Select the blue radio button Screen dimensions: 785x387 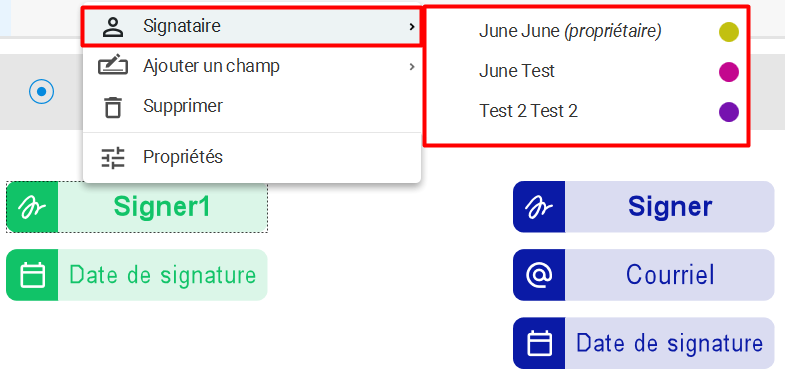point(41,92)
